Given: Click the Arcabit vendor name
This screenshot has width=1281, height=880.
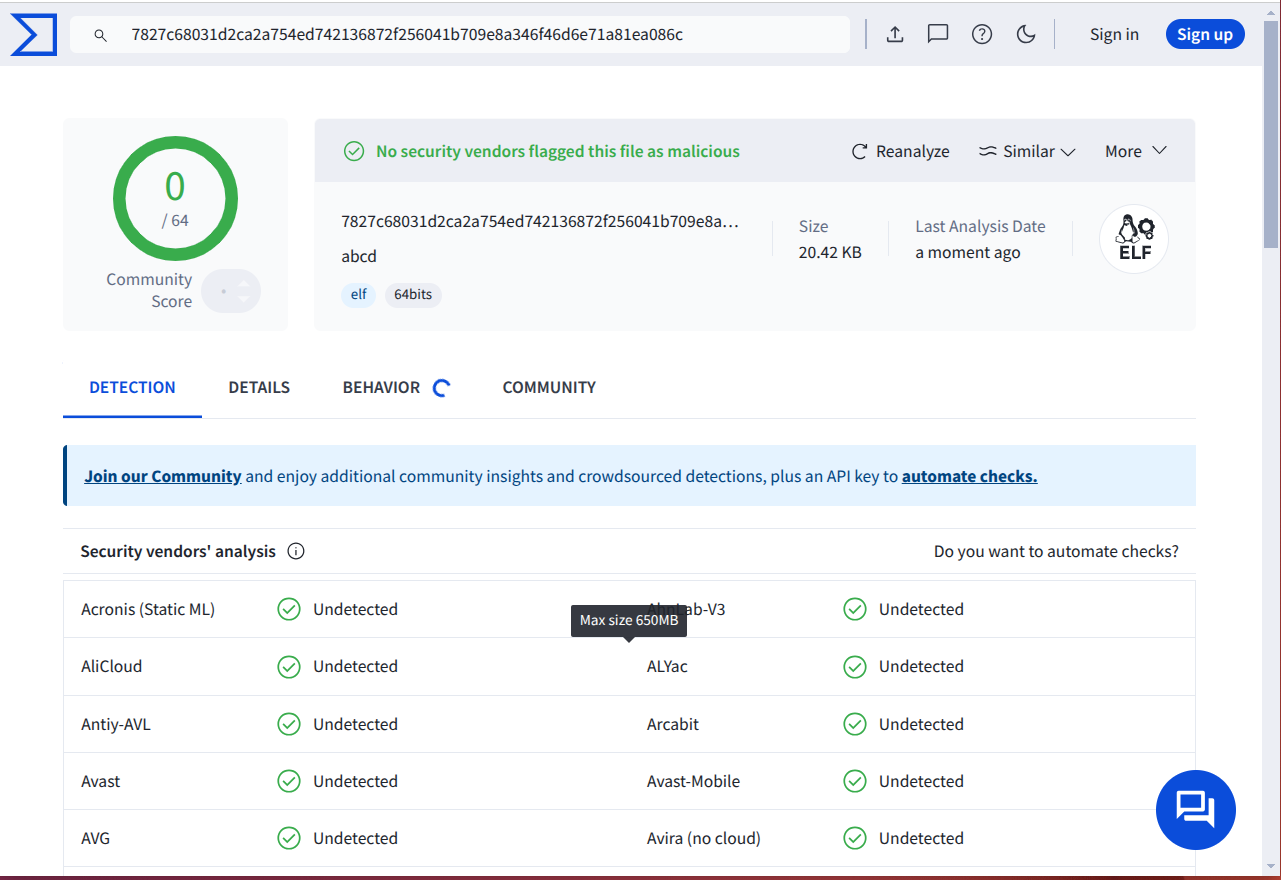Looking at the screenshot, I should click(673, 724).
